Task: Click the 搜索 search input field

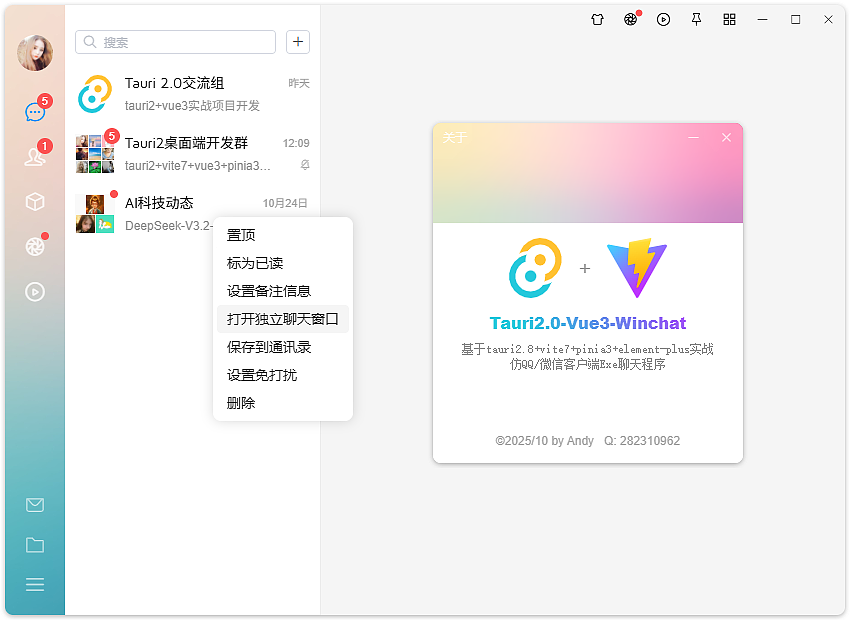Action: coord(175,42)
